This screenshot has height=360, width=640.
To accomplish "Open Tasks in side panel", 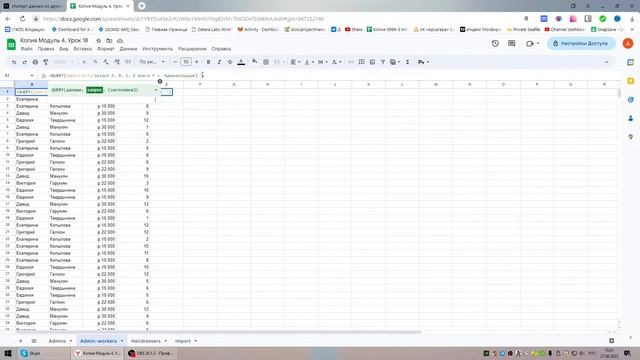I will point(631,100).
